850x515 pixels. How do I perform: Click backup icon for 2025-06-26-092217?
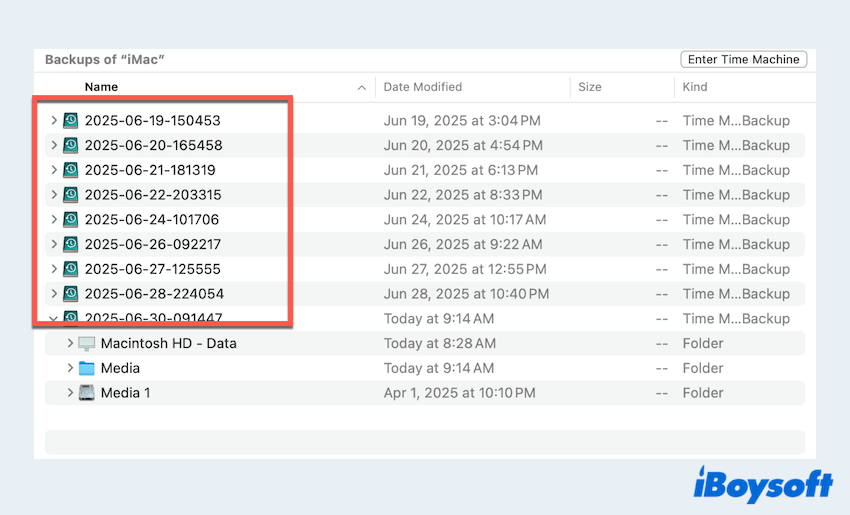(71, 244)
